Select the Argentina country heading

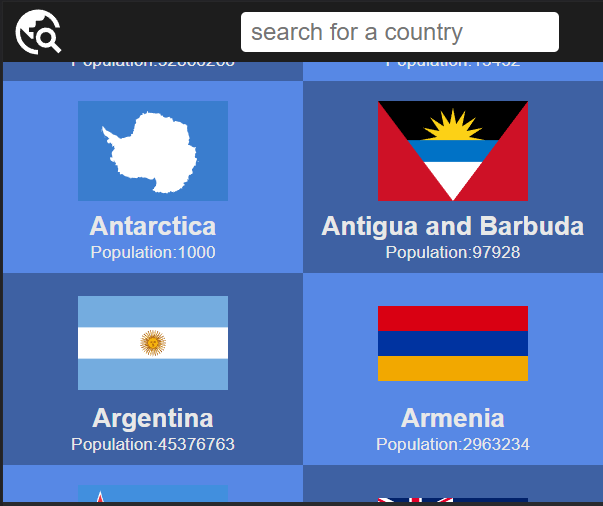point(153,417)
